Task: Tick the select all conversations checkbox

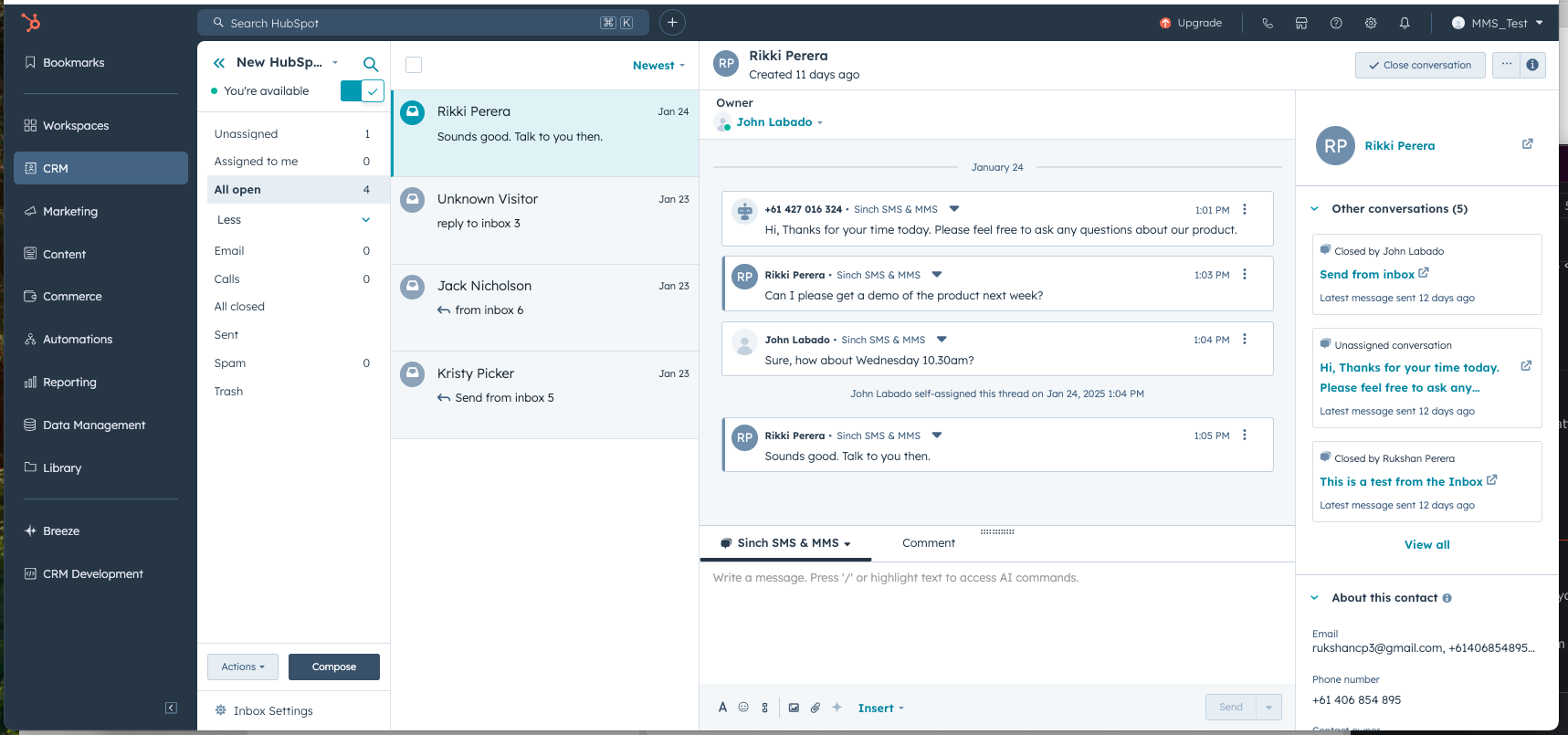Action: [x=414, y=65]
